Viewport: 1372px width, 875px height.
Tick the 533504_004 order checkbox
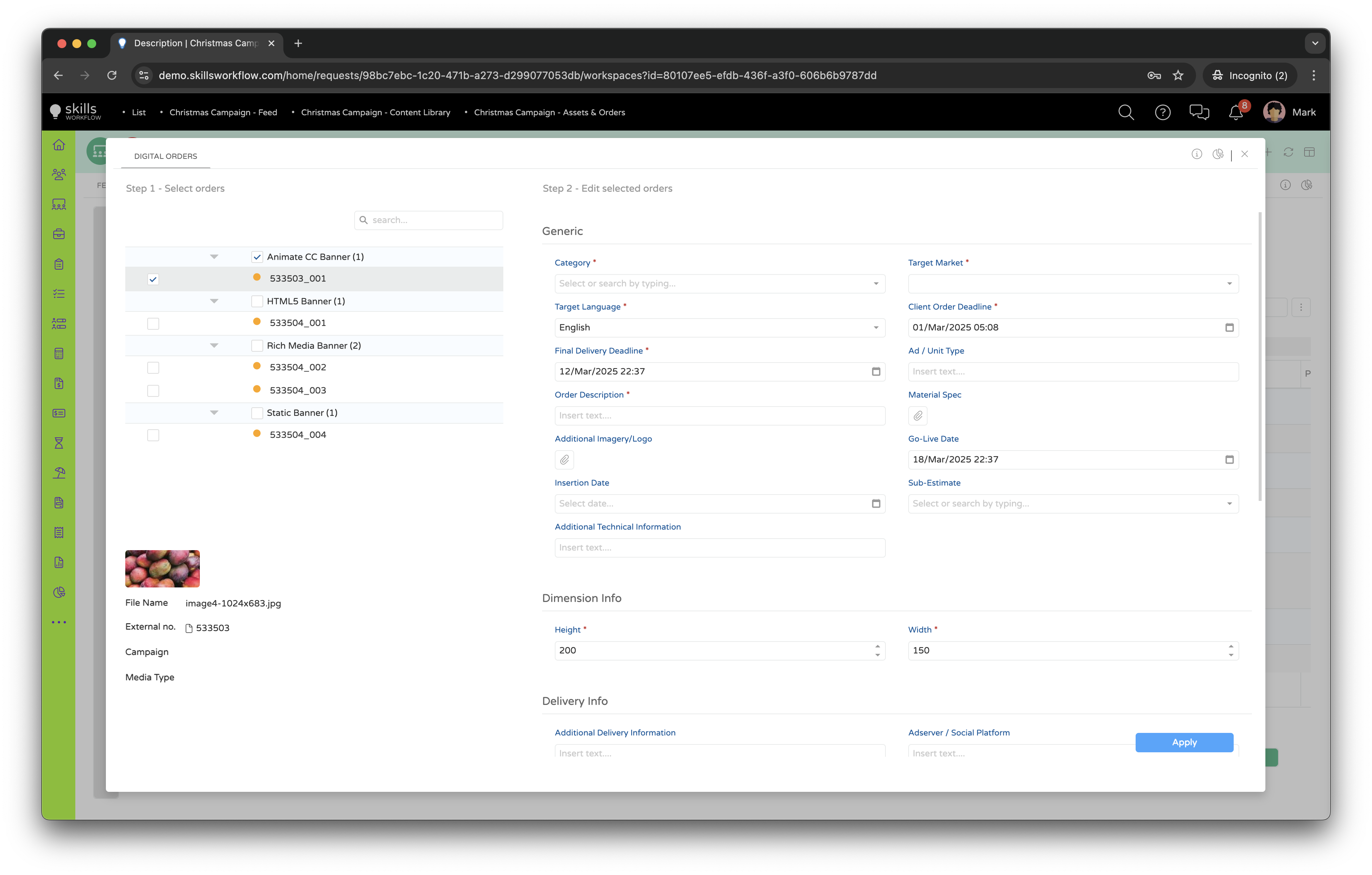[153, 436]
